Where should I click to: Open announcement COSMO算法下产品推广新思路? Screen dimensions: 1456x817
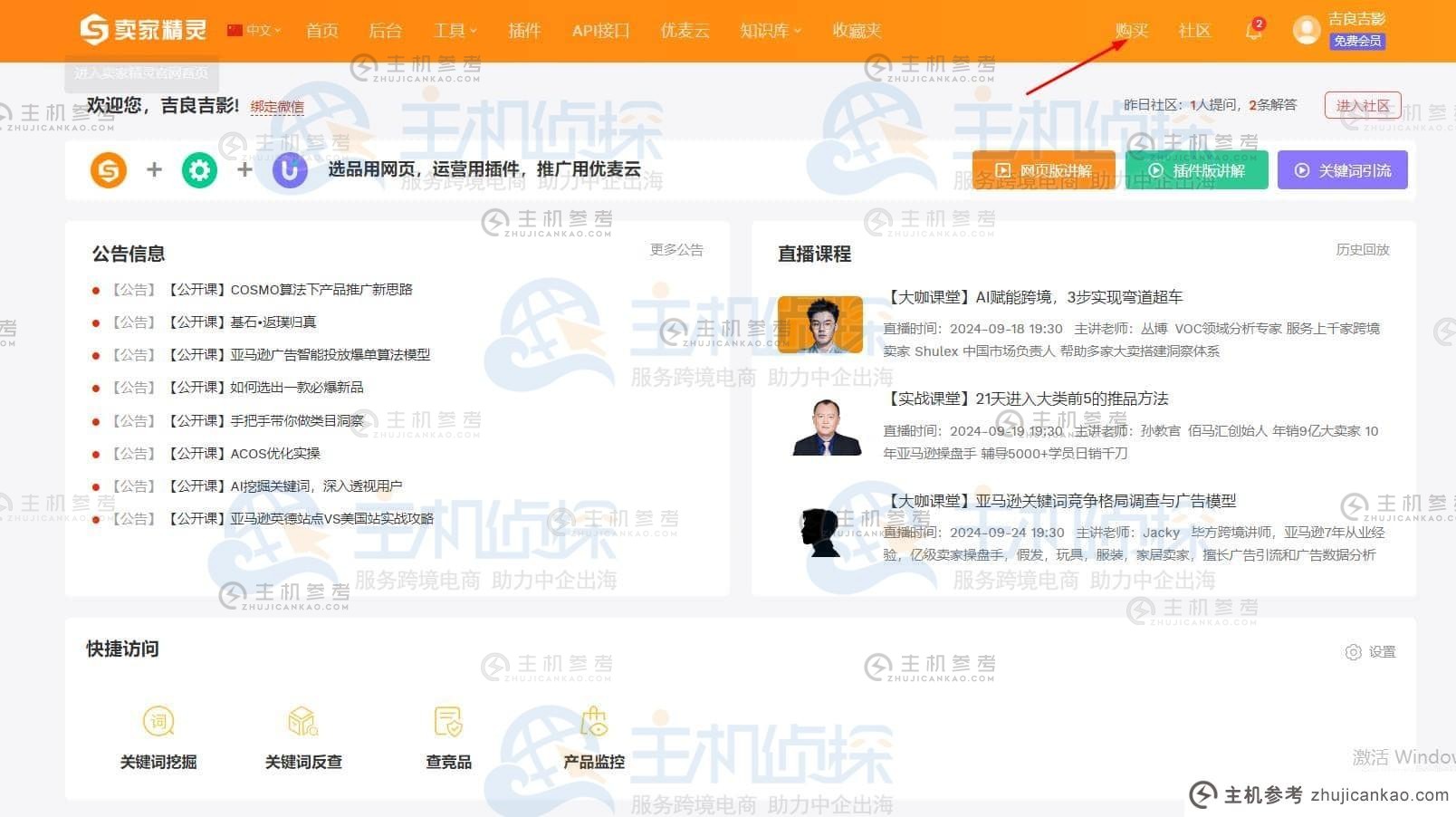point(290,289)
